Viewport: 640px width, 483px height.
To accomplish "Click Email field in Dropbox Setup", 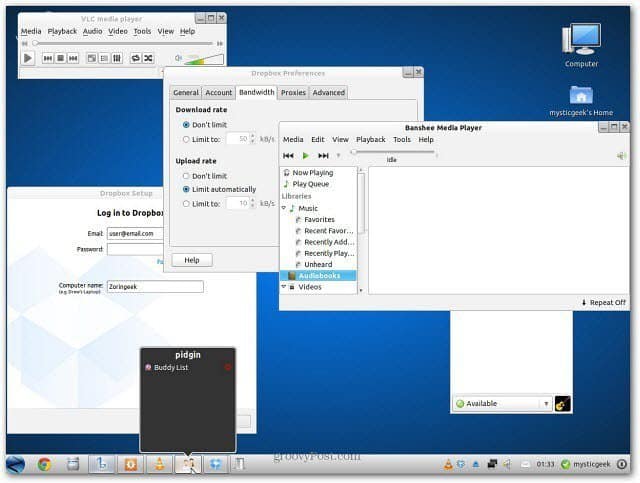I will point(135,234).
